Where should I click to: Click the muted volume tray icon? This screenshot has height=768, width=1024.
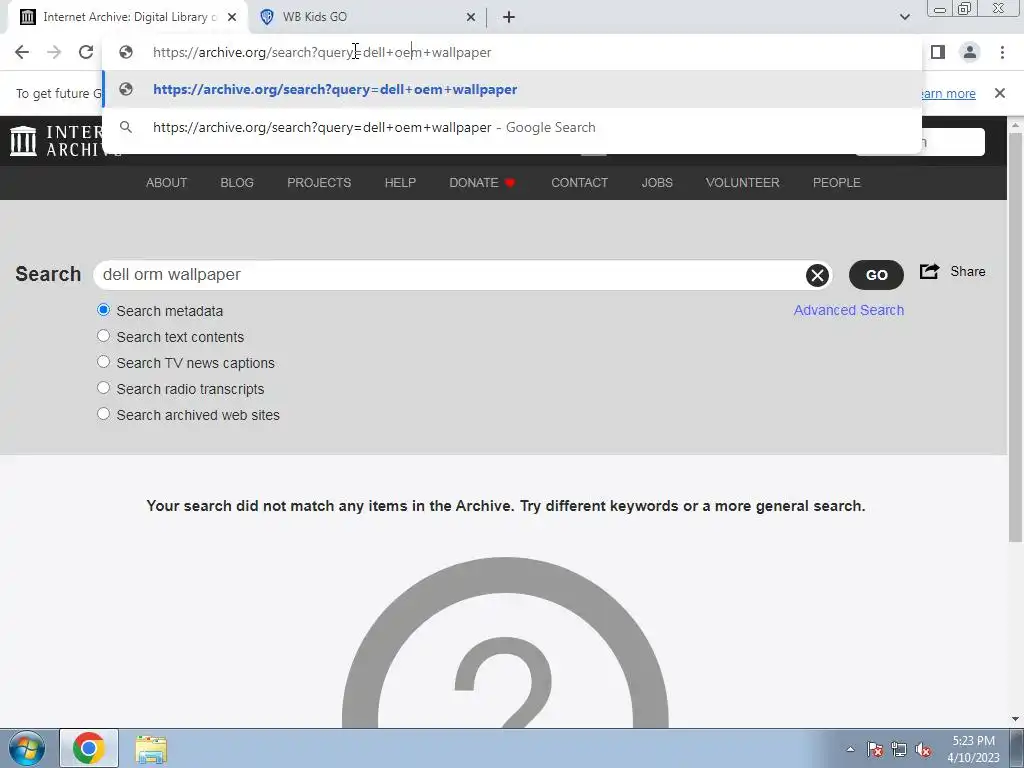tap(923, 749)
